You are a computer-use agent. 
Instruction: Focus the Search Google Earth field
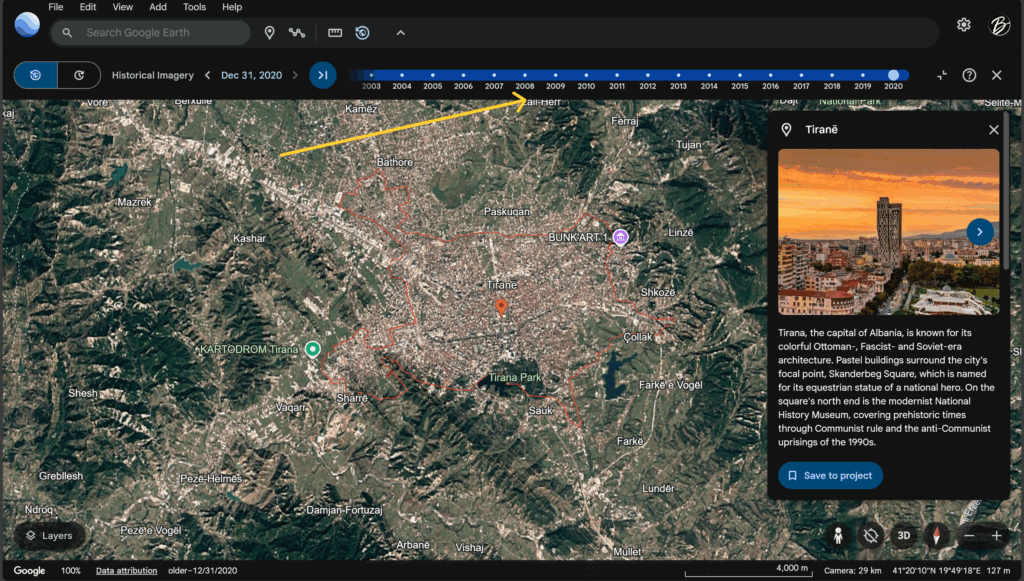[151, 33]
